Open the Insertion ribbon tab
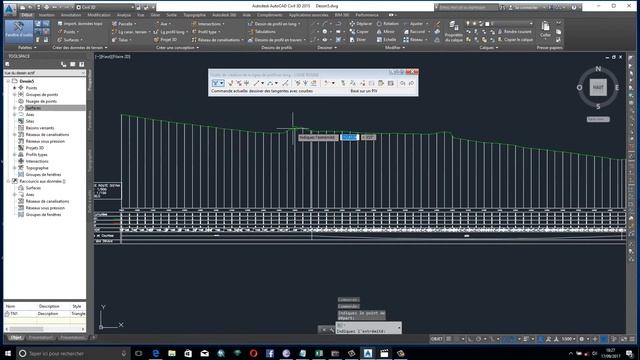The height and width of the screenshot is (360, 640). [46, 15]
